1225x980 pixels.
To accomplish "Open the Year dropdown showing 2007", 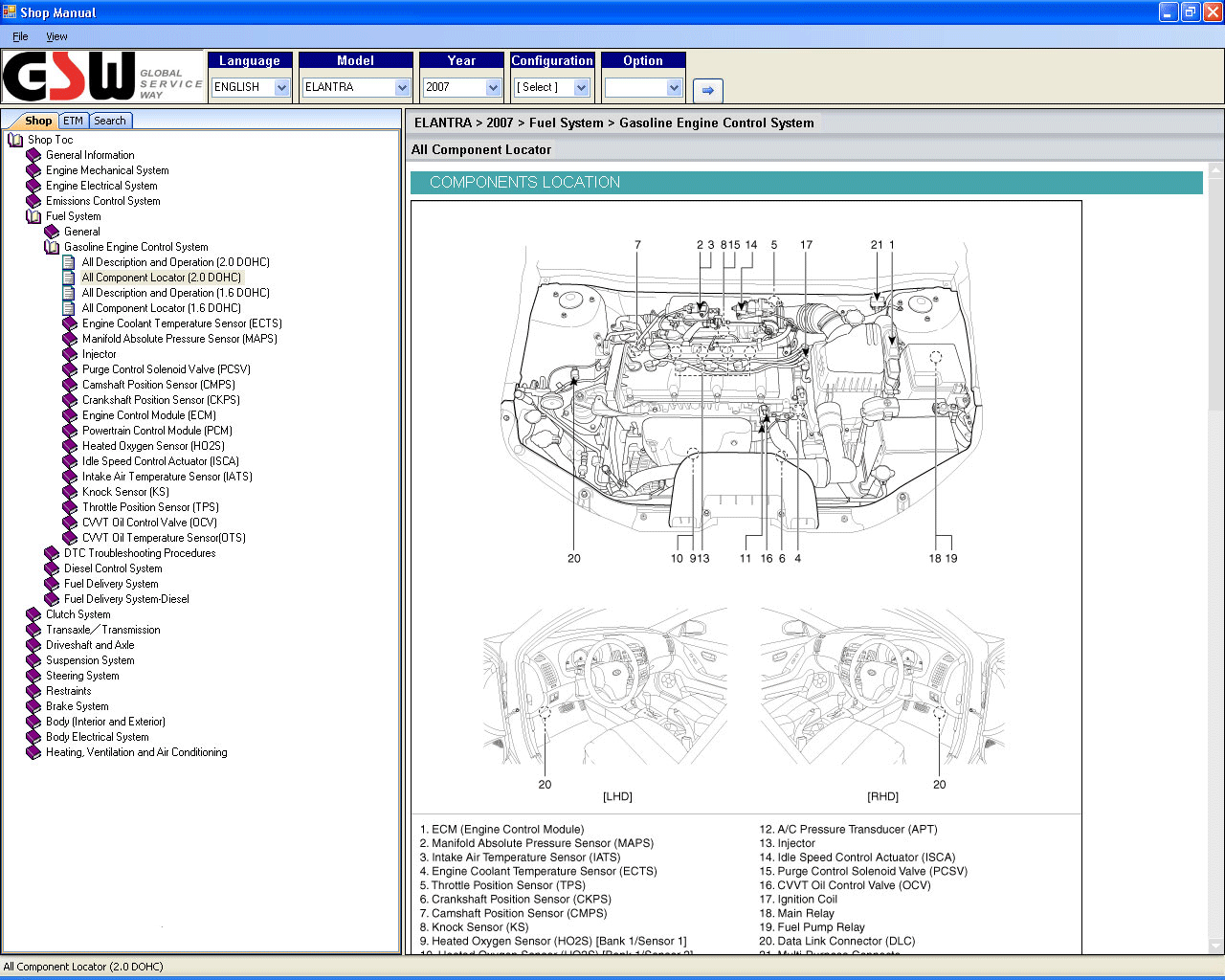I will click(462, 87).
